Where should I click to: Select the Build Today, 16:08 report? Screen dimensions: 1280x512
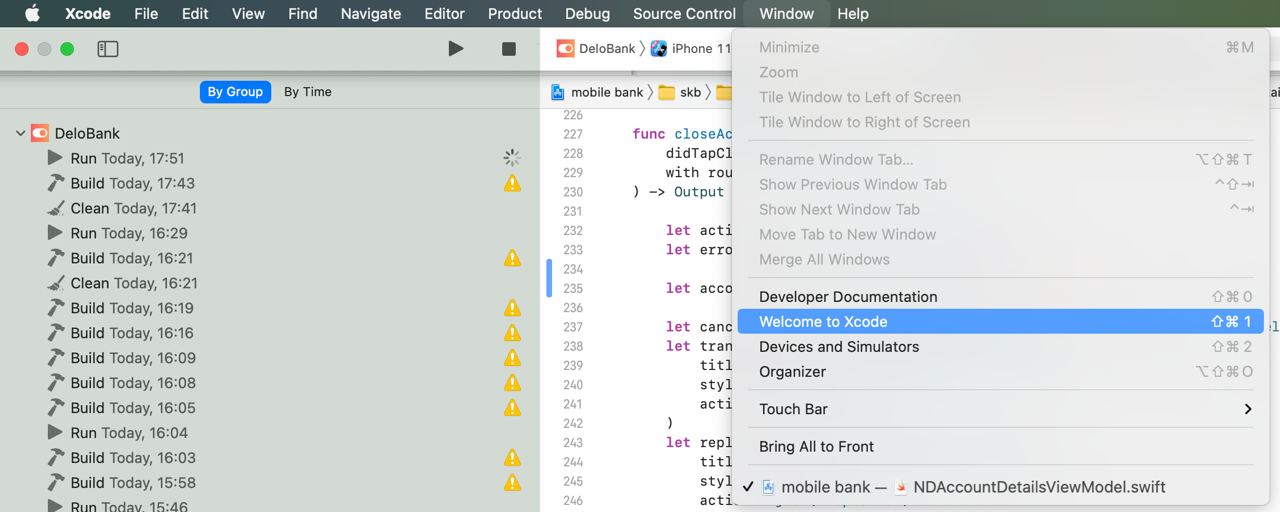pyautogui.click(x=270, y=383)
